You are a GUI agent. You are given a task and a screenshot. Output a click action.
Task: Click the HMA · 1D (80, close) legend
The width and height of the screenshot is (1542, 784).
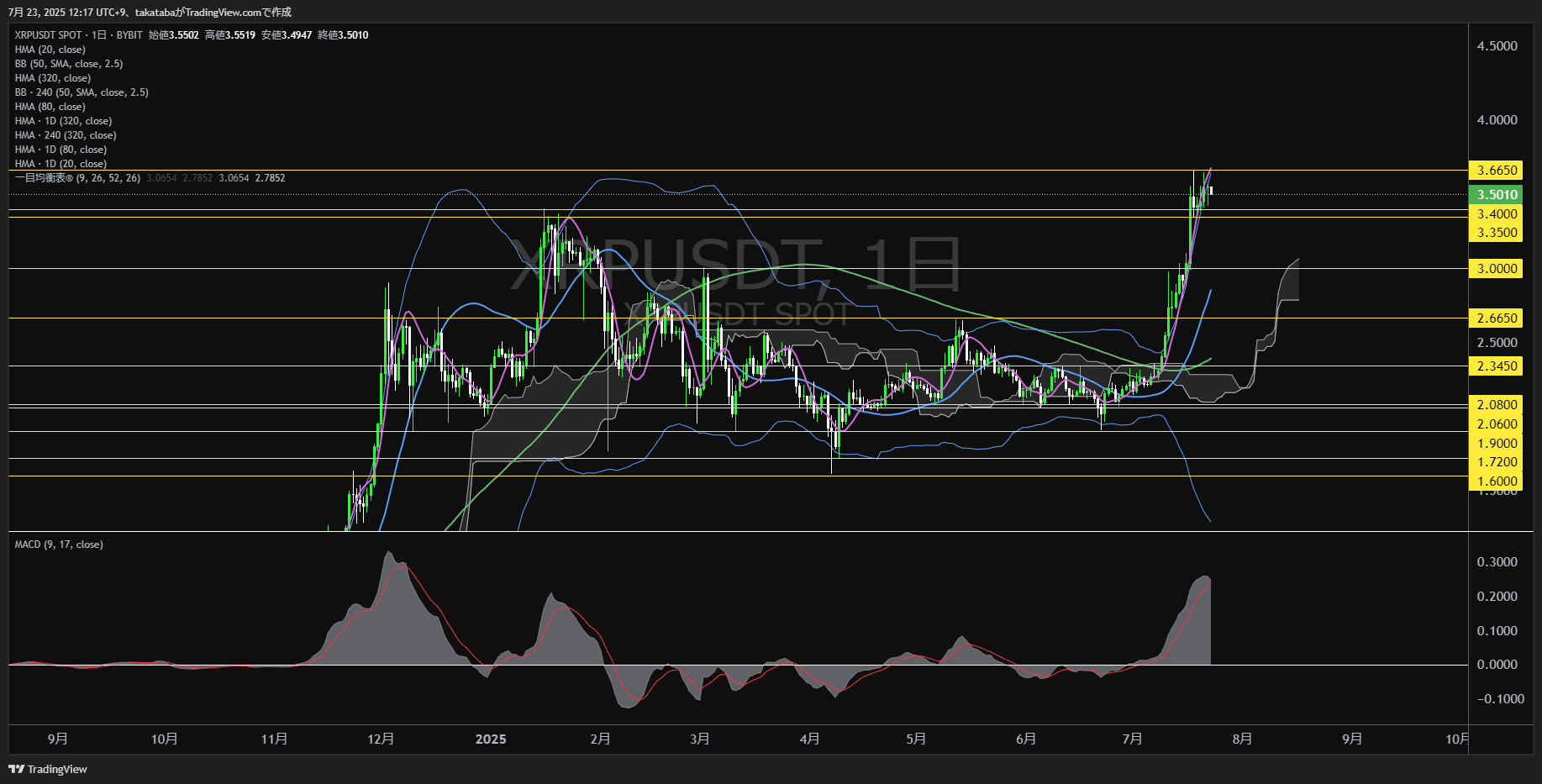61,150
